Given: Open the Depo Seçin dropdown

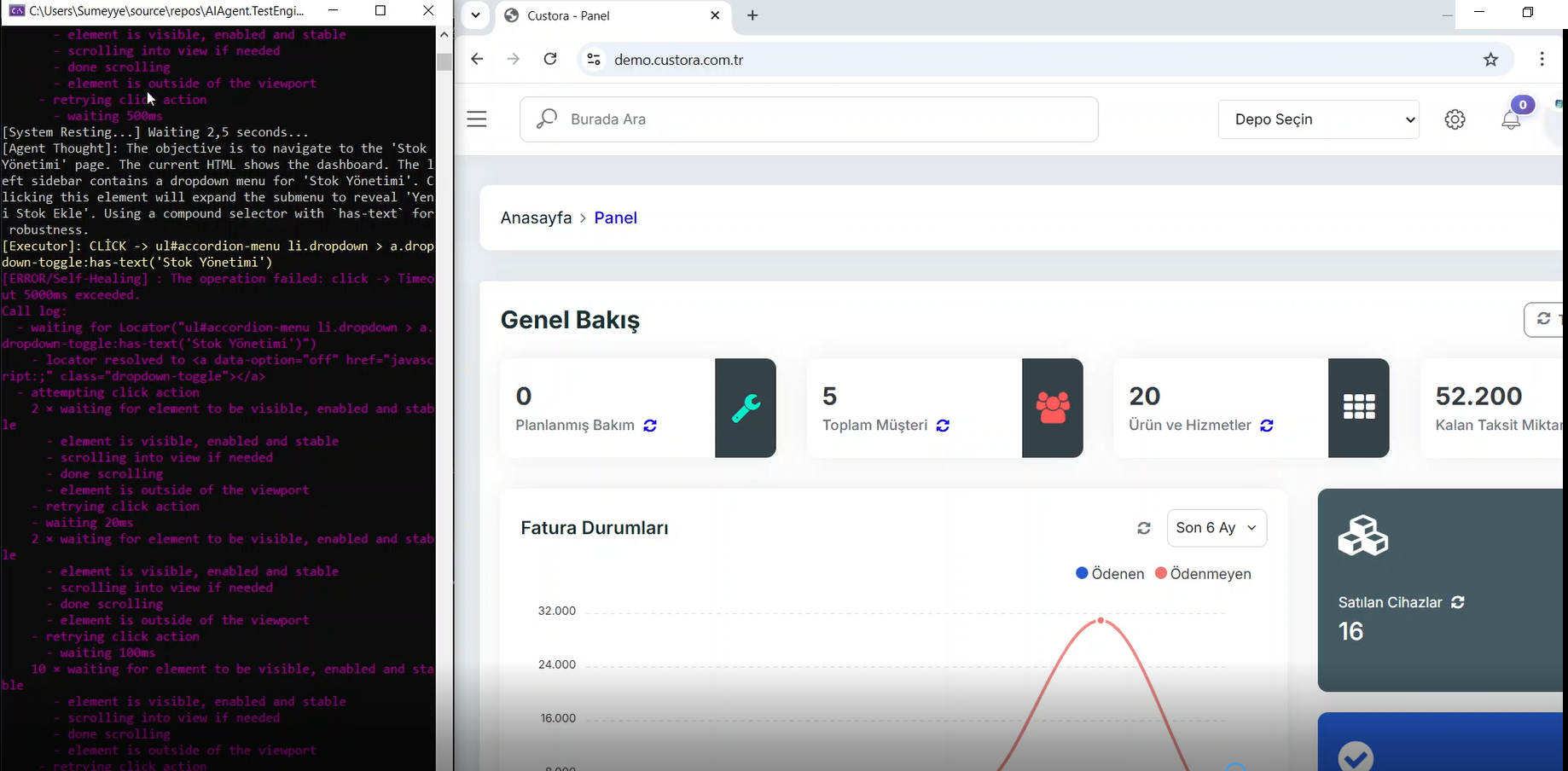Looking at the screenshot, I should coord(1319,119).
